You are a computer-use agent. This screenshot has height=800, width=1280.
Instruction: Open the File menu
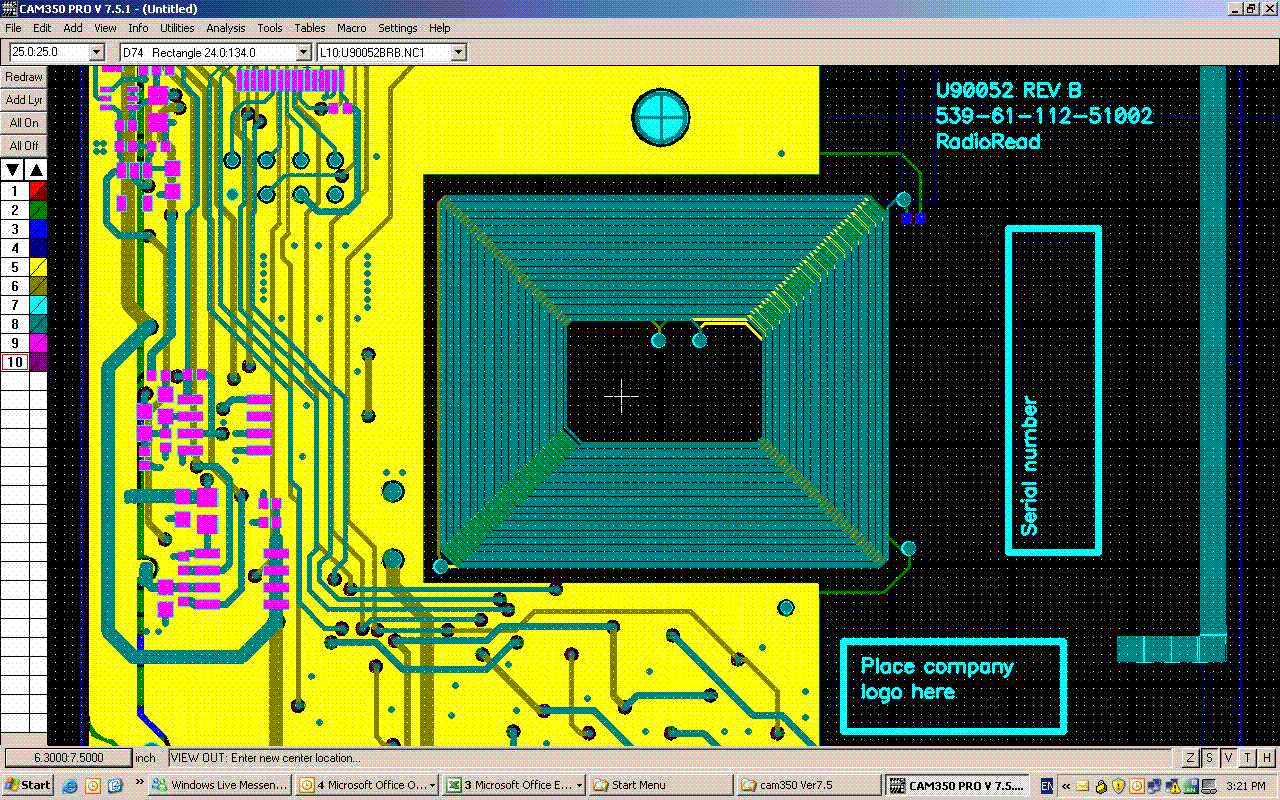click(13, 28)
